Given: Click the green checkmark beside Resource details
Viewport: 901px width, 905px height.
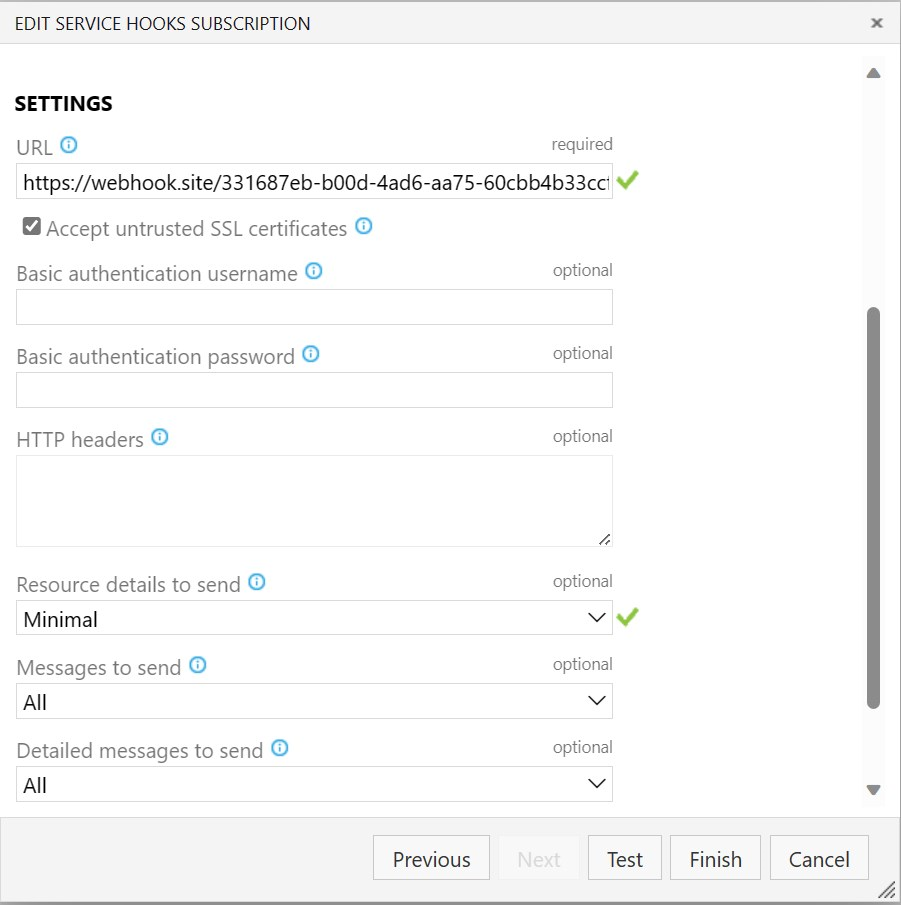Looking at the screenshot, I should (x=628, y=617).
